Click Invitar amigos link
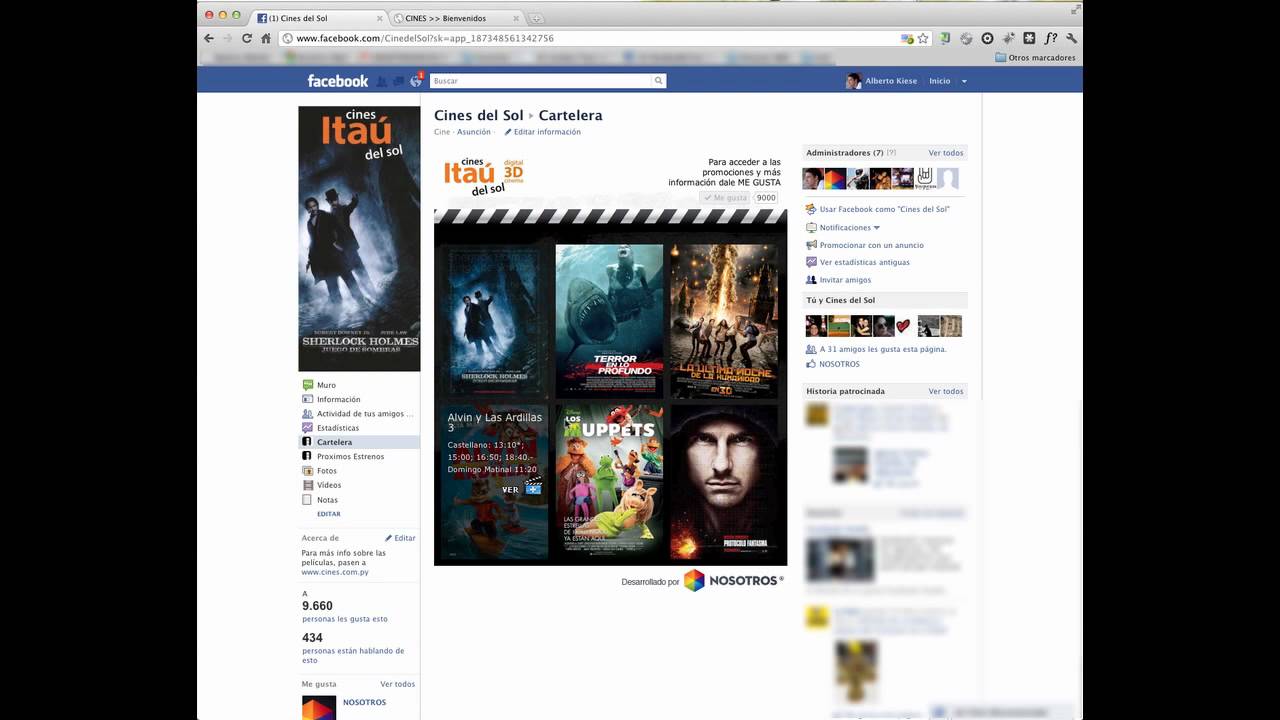This screenshot has width=1280, height=720. (845, 280)
